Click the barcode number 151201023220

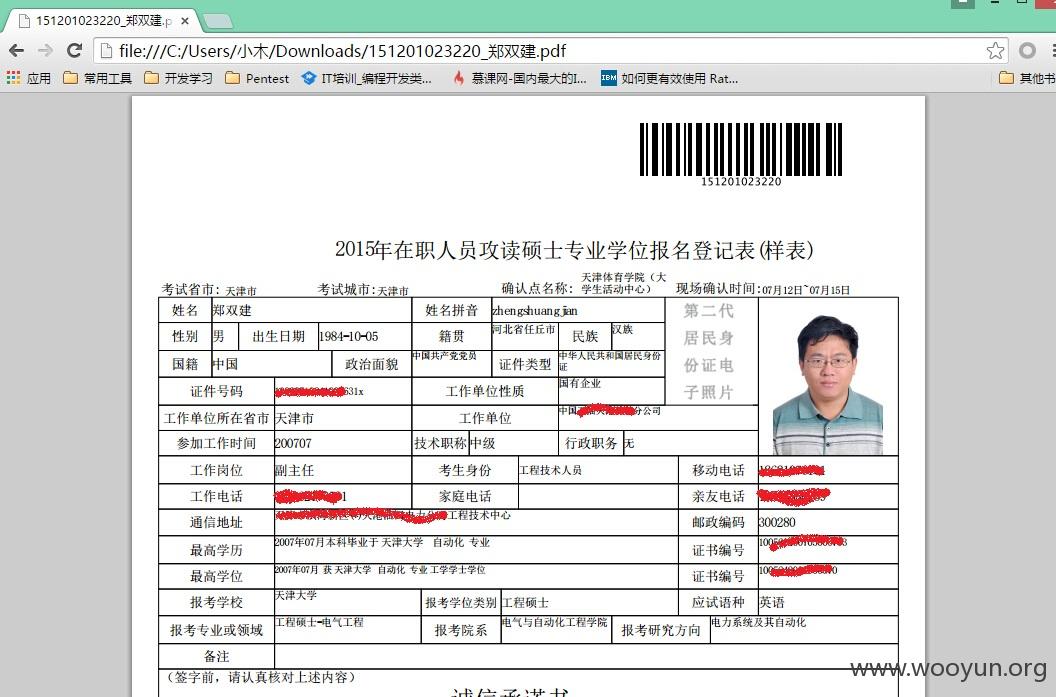coord(741,181)
